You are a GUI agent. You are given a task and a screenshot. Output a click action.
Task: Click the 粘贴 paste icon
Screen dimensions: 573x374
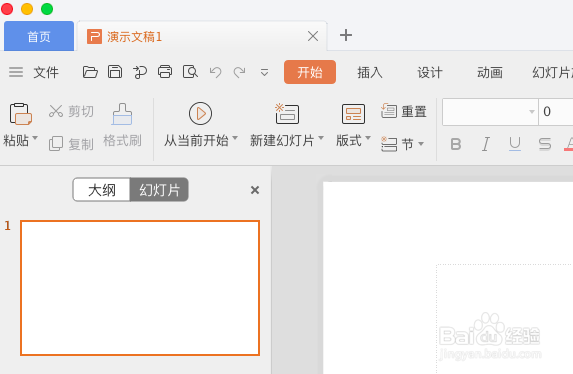[20, 114]
